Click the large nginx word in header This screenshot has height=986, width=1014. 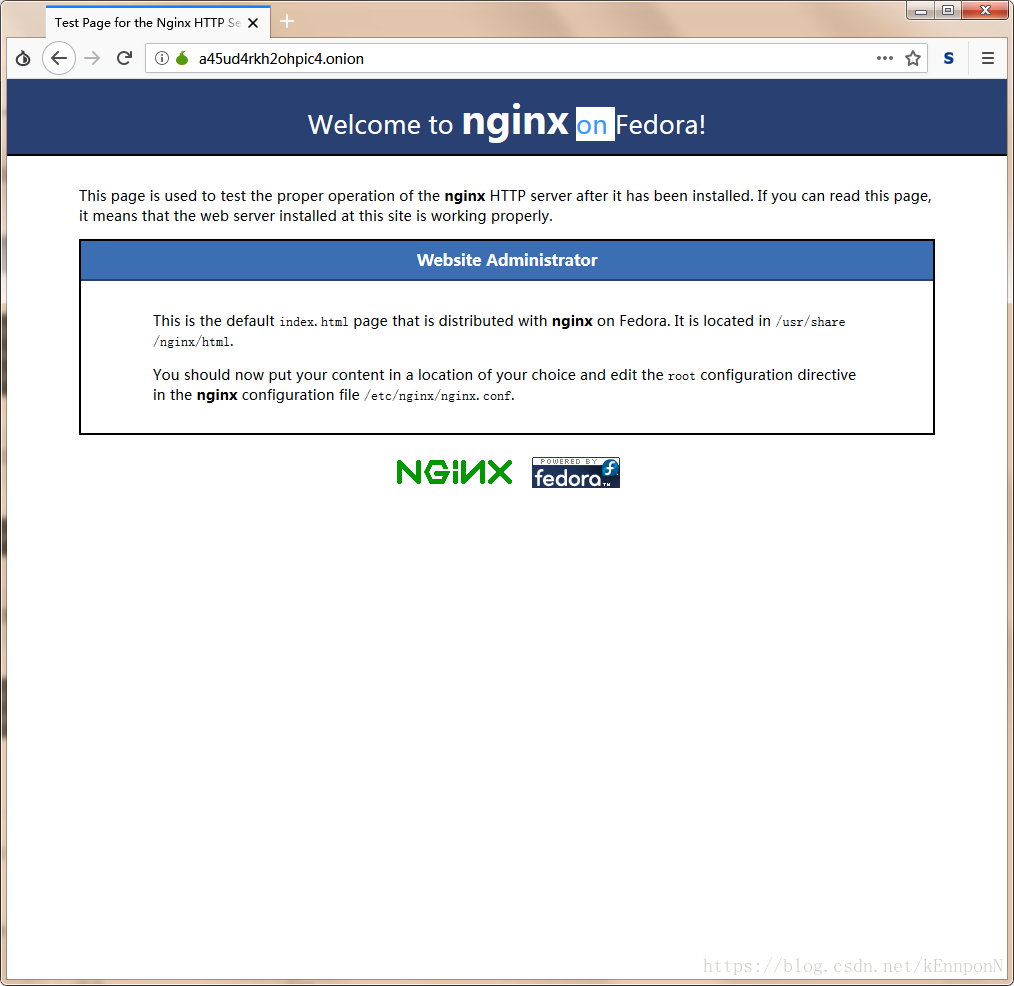[x=515, y=122]
